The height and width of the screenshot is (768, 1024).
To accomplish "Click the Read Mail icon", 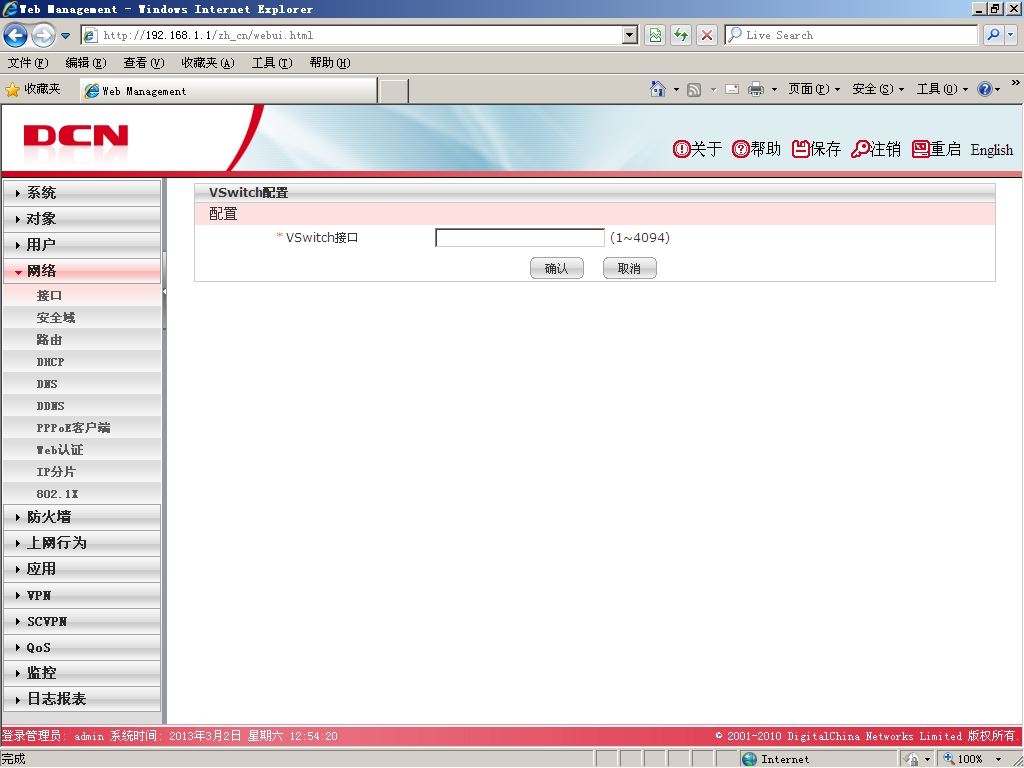I will [x=732, y=89].
